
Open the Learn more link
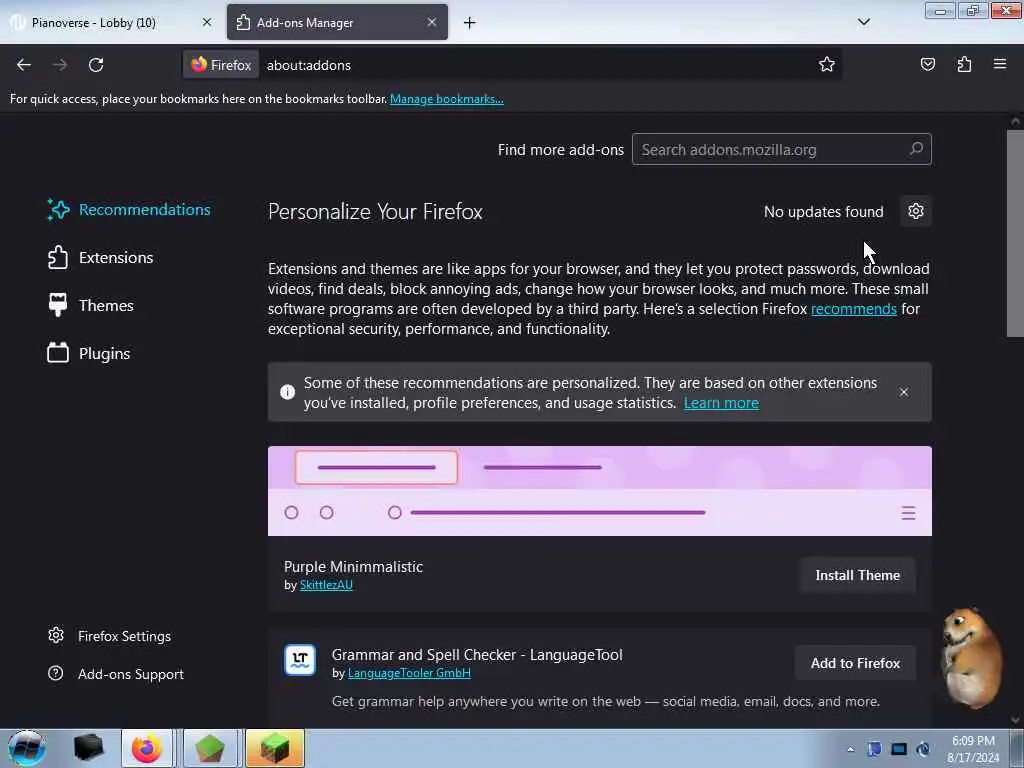[721, 403]
